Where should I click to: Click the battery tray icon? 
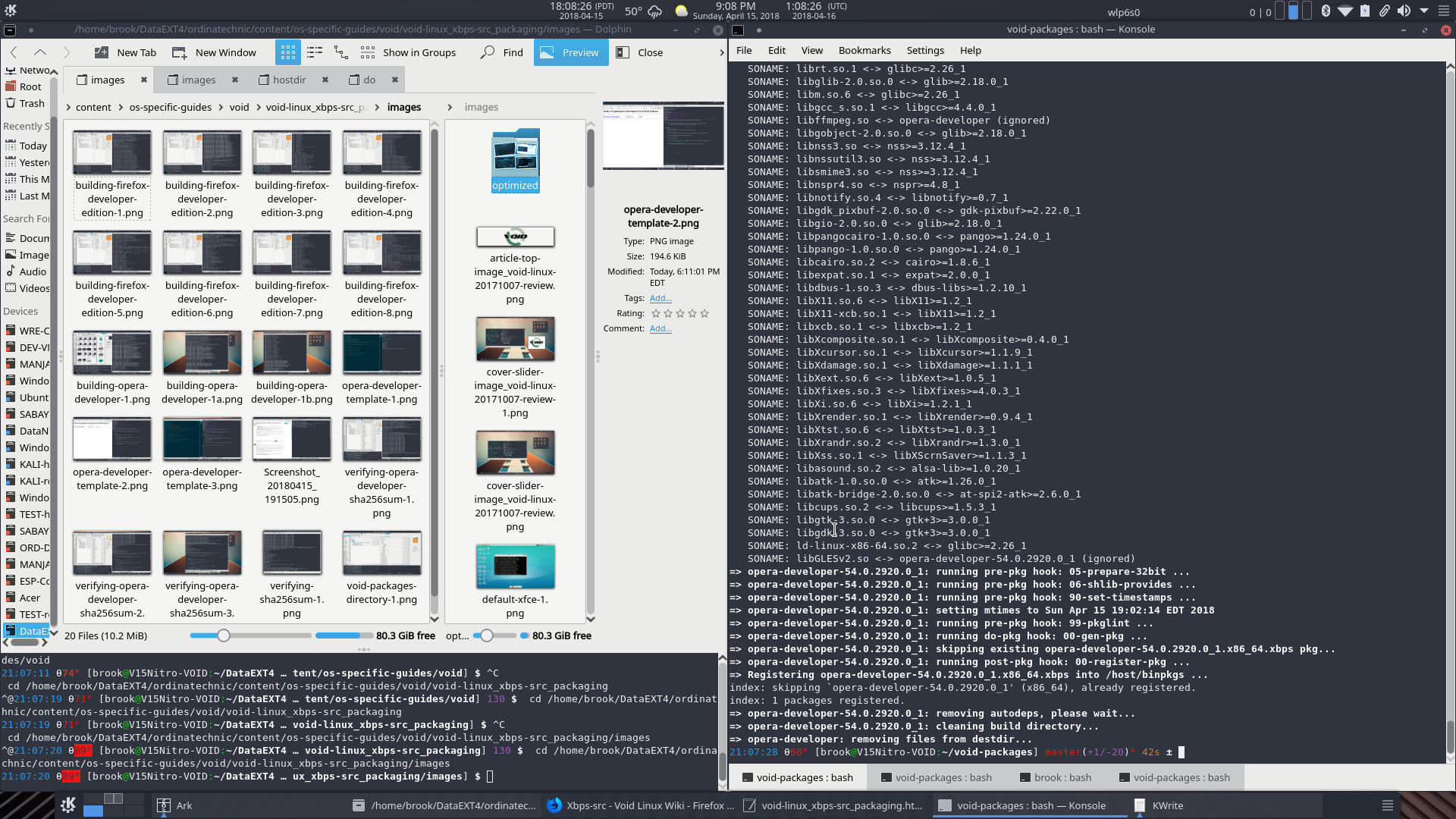(1365, 11)
